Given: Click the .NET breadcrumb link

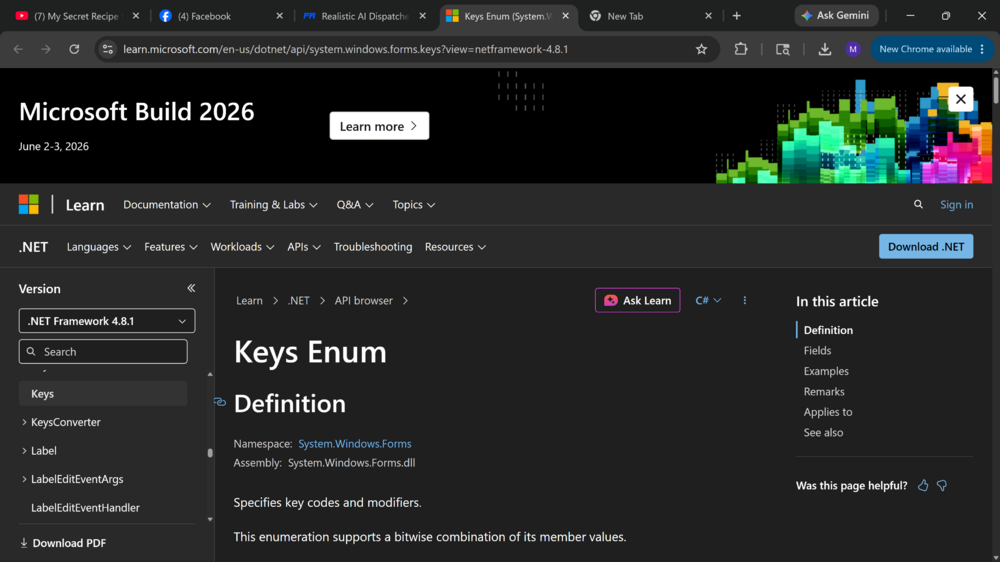Looking at the screenshot, I should (298, 300).
